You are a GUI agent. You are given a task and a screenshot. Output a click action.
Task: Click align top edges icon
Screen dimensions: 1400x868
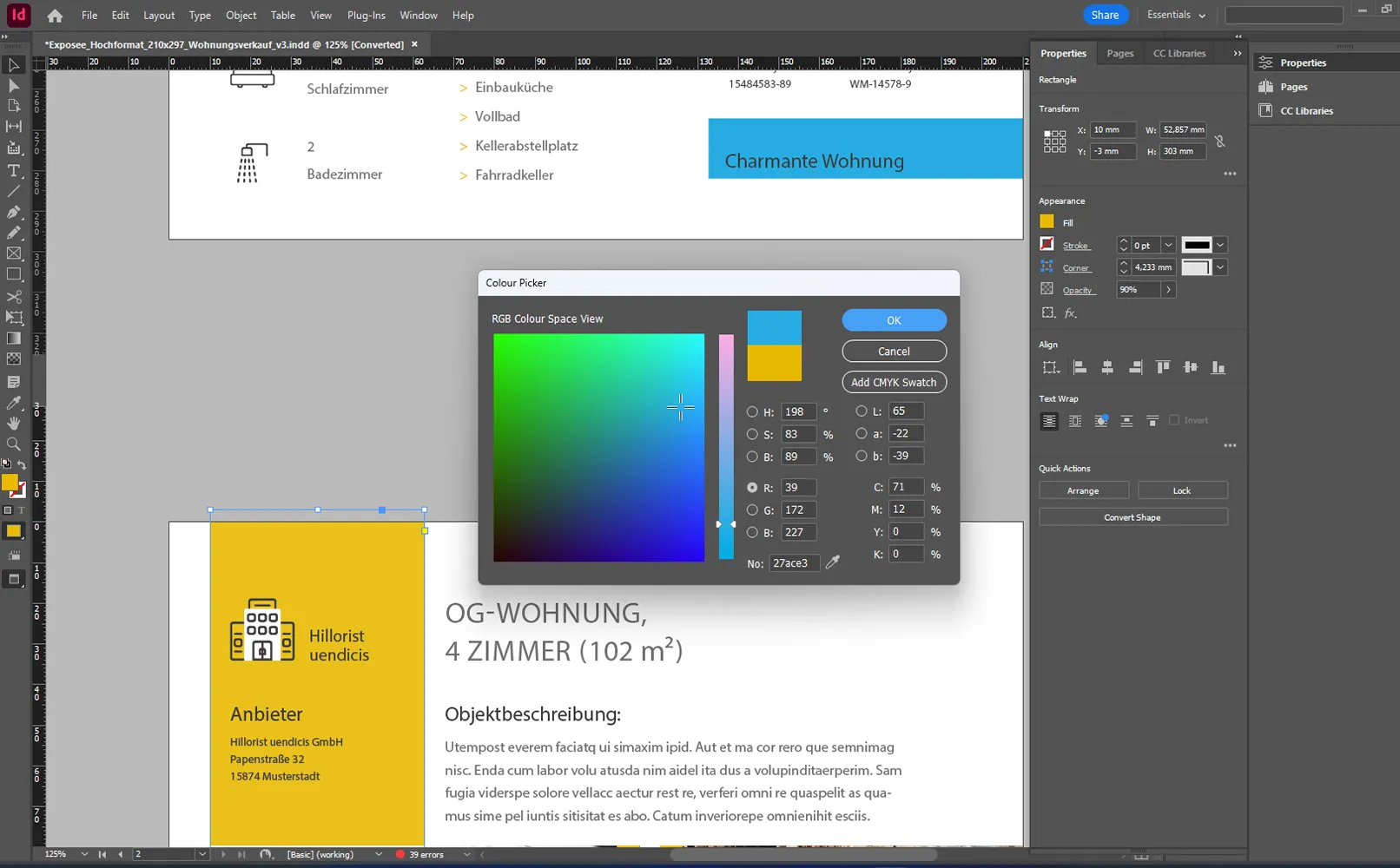pos(1163,368)
